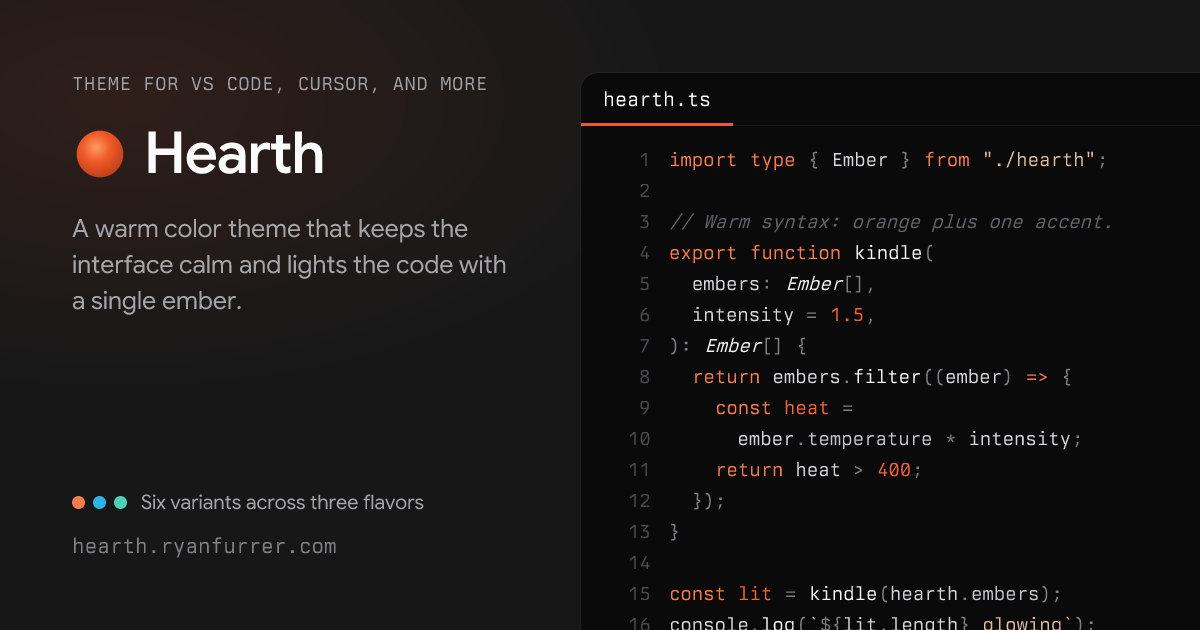Click the 'embers: Ember[]' parameter line
Image resolution: width=1200 pixels, height=630 pixels.
(x=784, y=284)
